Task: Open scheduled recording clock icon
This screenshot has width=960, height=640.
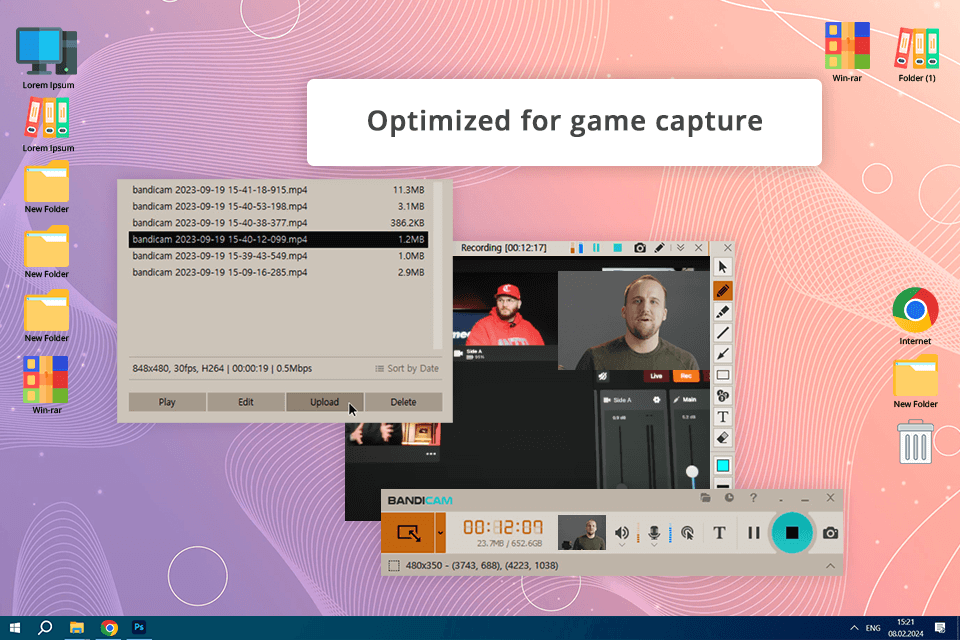Action: [x=729, y=498]
